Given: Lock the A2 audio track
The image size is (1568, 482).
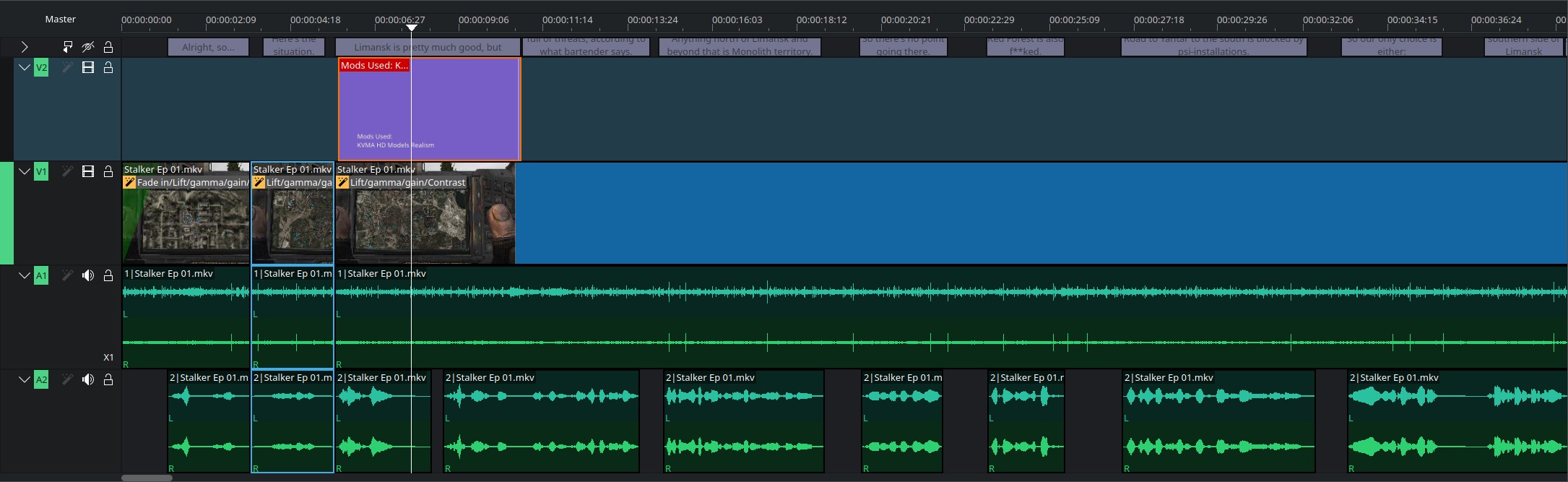Looking at the screenshot, I should coord(108,379).
